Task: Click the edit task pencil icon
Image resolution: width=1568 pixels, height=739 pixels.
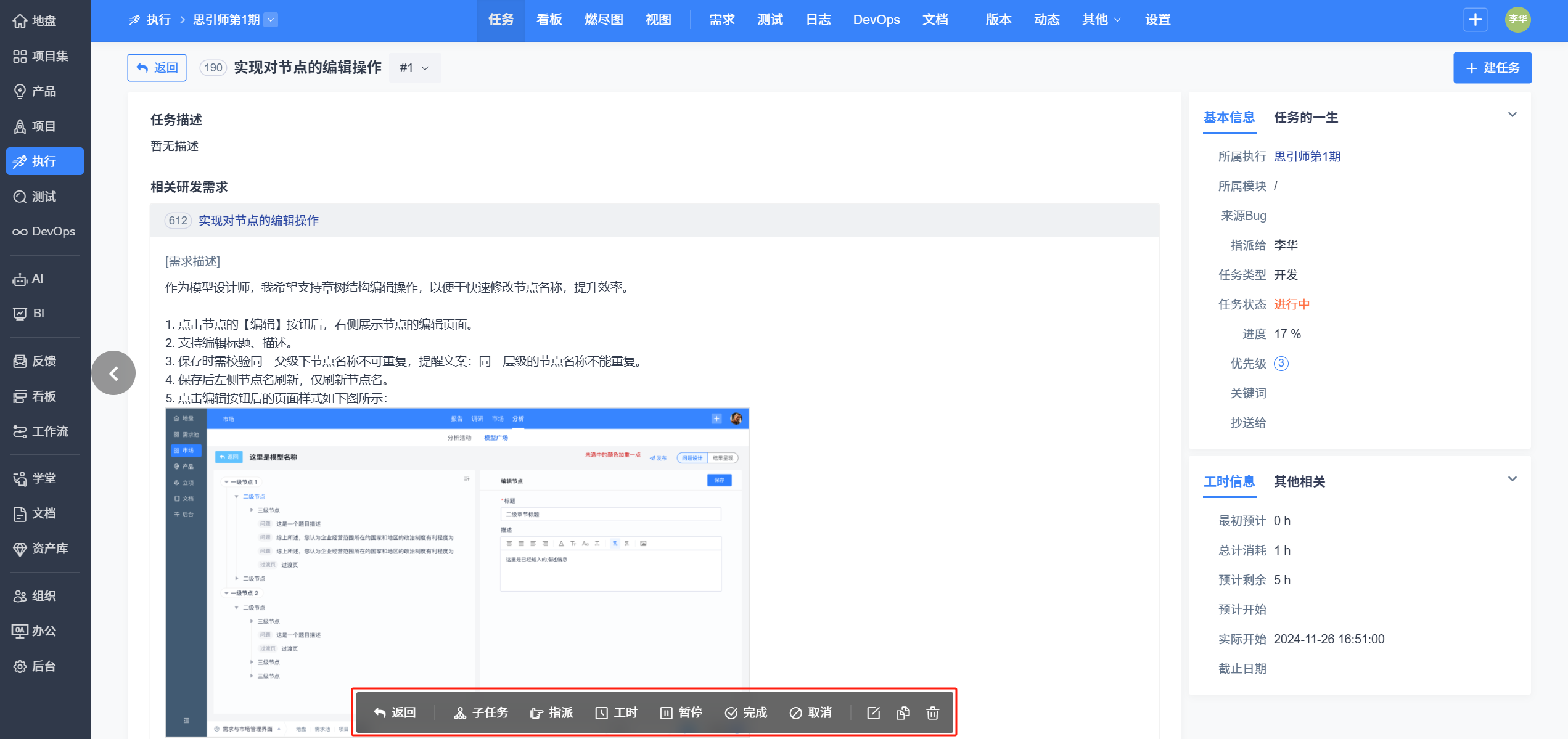Action: [x=873, y=713]
